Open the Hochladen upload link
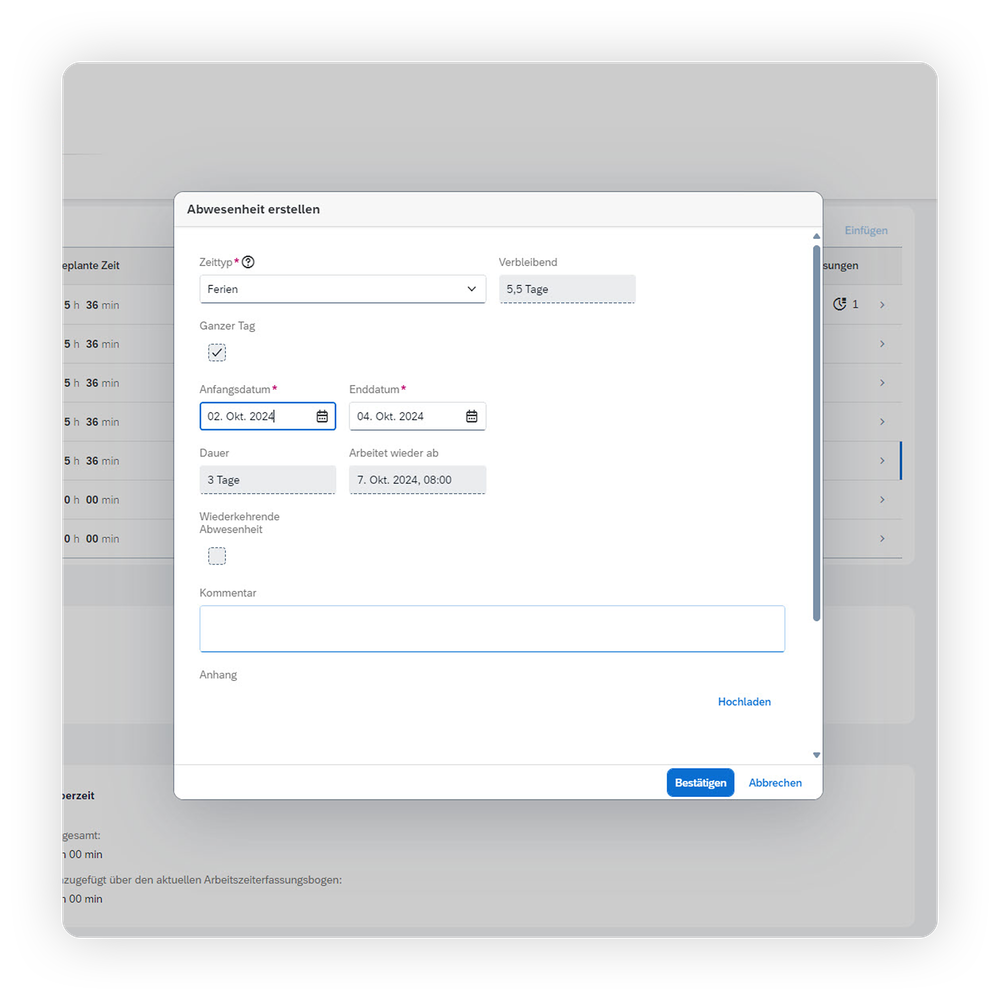The width and height of the screenshot is (1000, 1000). 744,701
